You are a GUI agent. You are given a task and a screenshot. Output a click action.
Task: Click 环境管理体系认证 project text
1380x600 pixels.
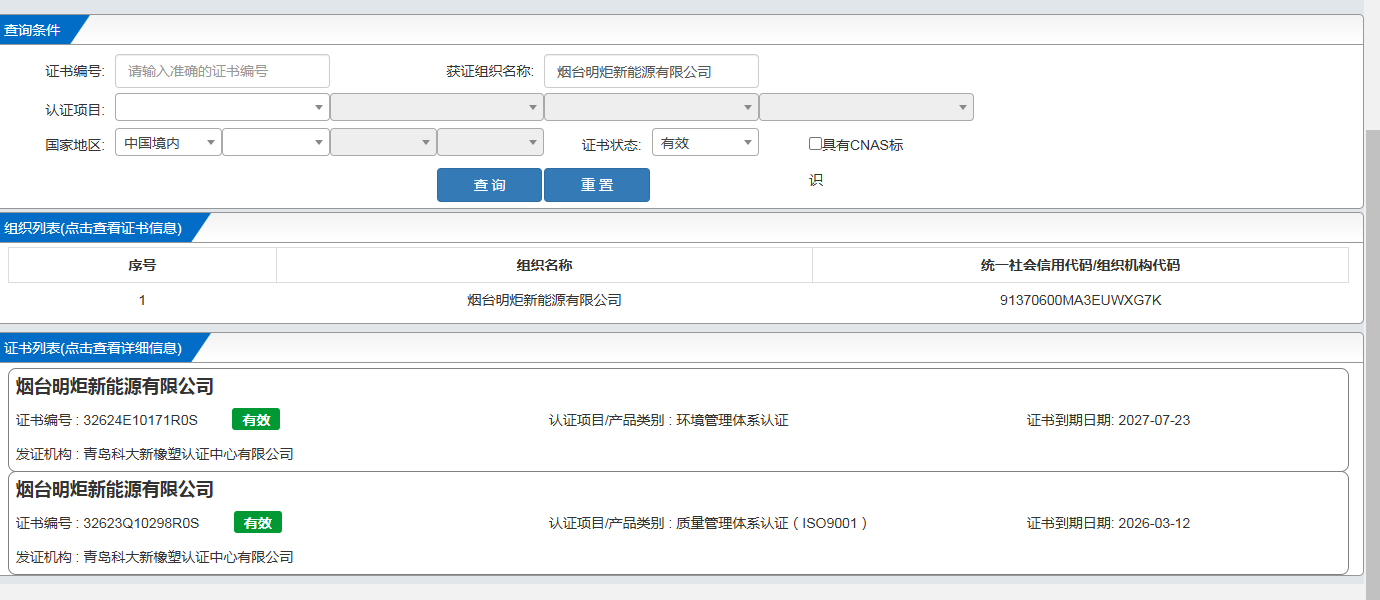732,420
